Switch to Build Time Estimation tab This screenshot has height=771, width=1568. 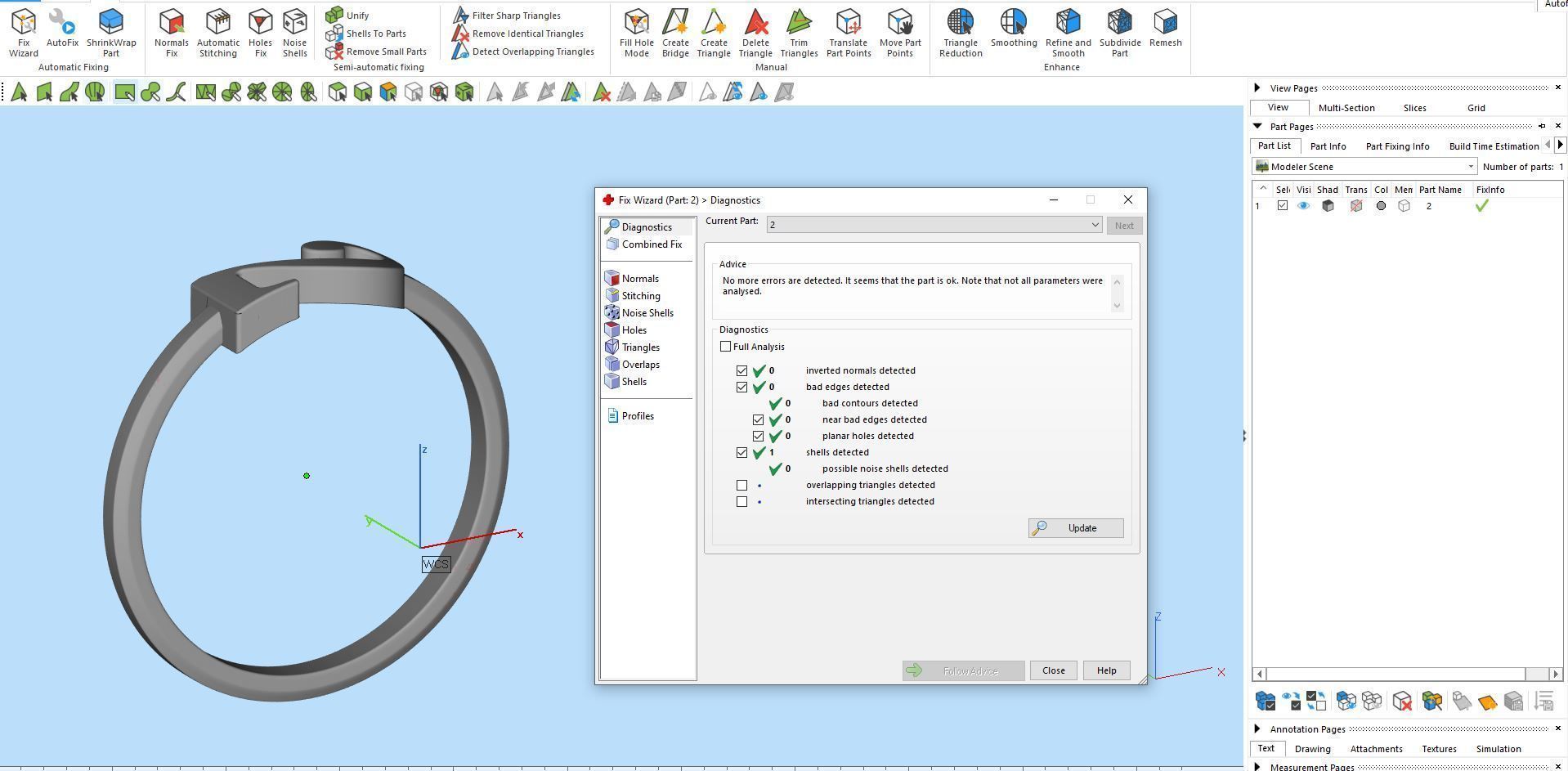tap(1494, 146)
